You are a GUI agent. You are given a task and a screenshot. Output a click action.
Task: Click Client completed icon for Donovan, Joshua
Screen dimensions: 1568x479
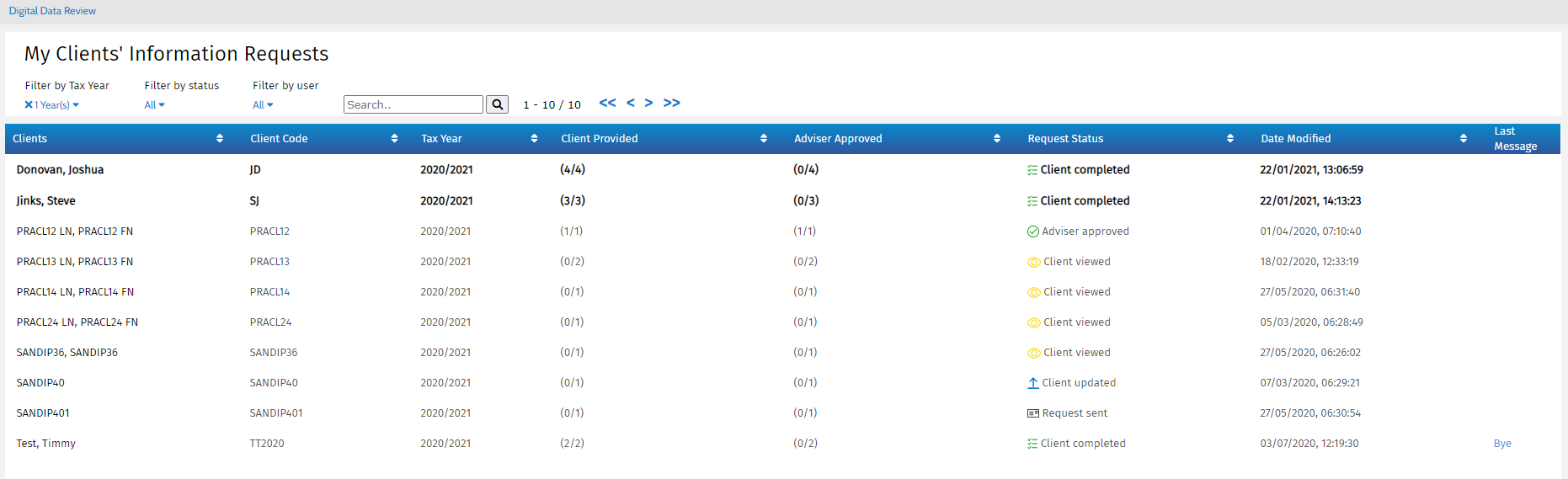point(1032,170)
